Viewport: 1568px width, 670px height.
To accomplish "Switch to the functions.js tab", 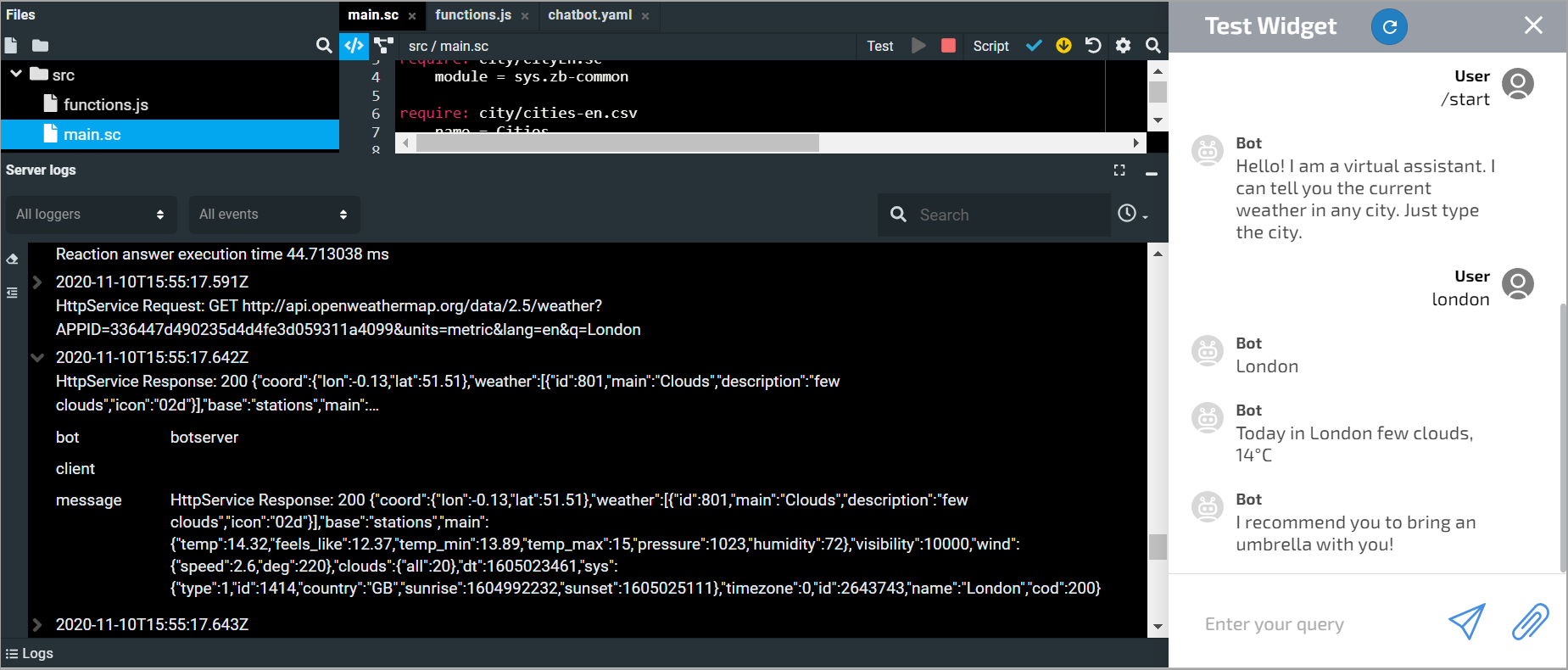I will (x=473, y=15).
